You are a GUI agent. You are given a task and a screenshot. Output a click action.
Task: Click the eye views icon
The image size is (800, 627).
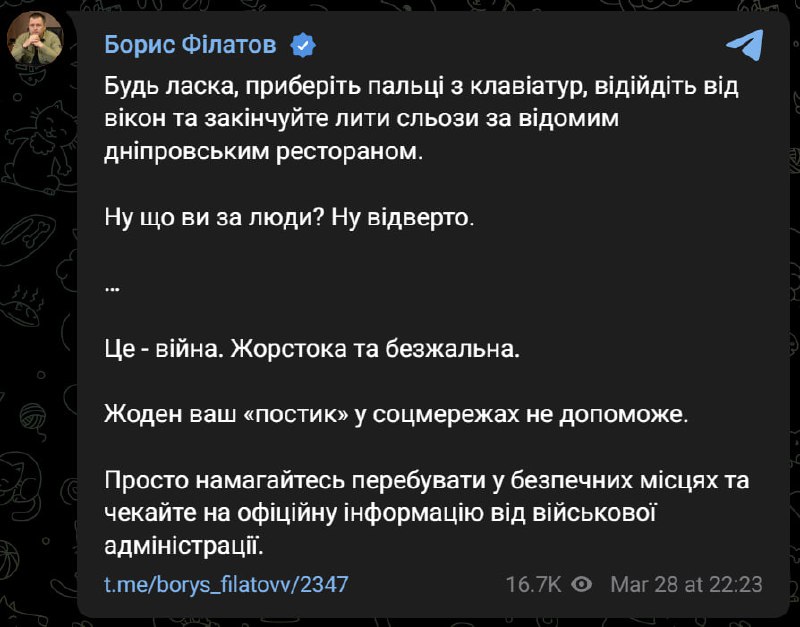[584, 584]
